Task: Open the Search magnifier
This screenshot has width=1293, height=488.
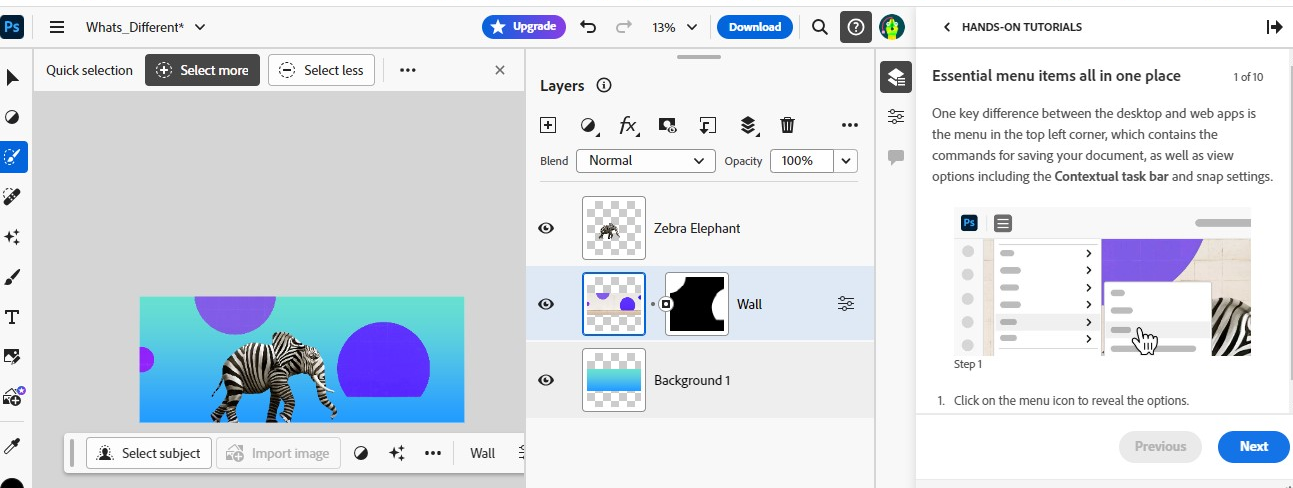Action: coord(820,27)
